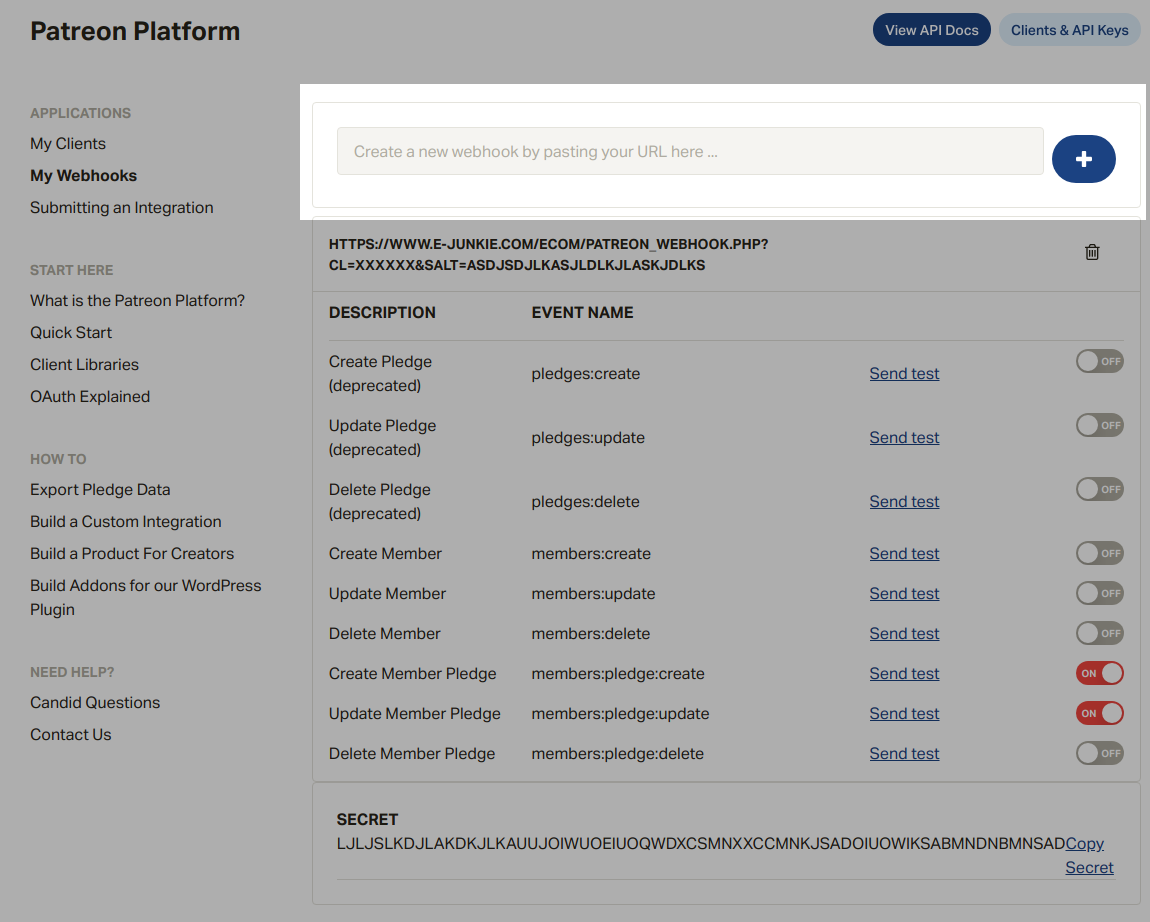Turn off the members:pledge:update toggle

[1099, 713]
